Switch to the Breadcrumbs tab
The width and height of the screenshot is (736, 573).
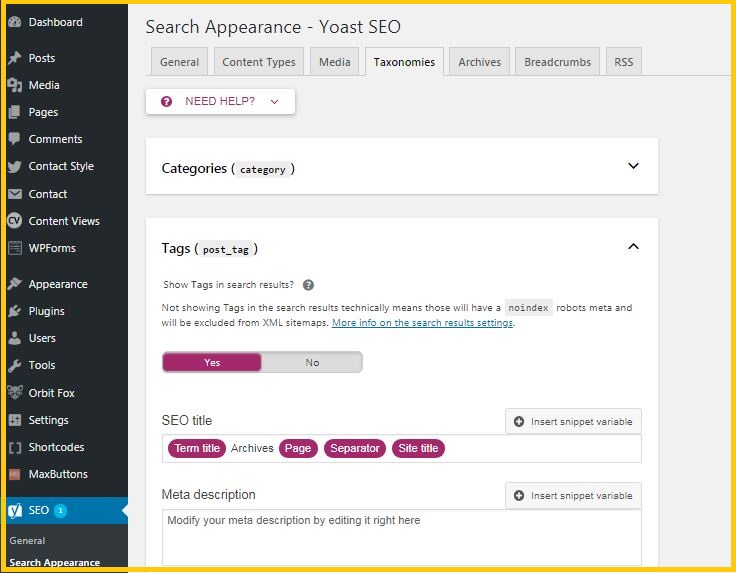[557, 61]
